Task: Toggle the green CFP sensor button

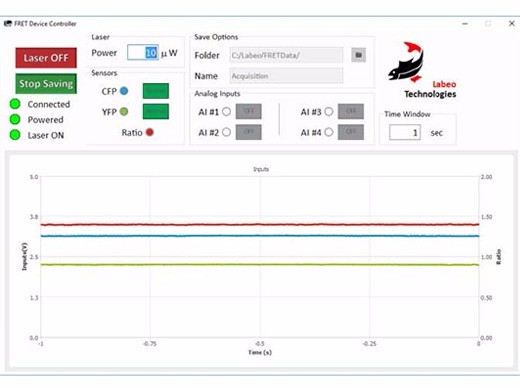Action: pyautogui.click(x=156, y=91)
